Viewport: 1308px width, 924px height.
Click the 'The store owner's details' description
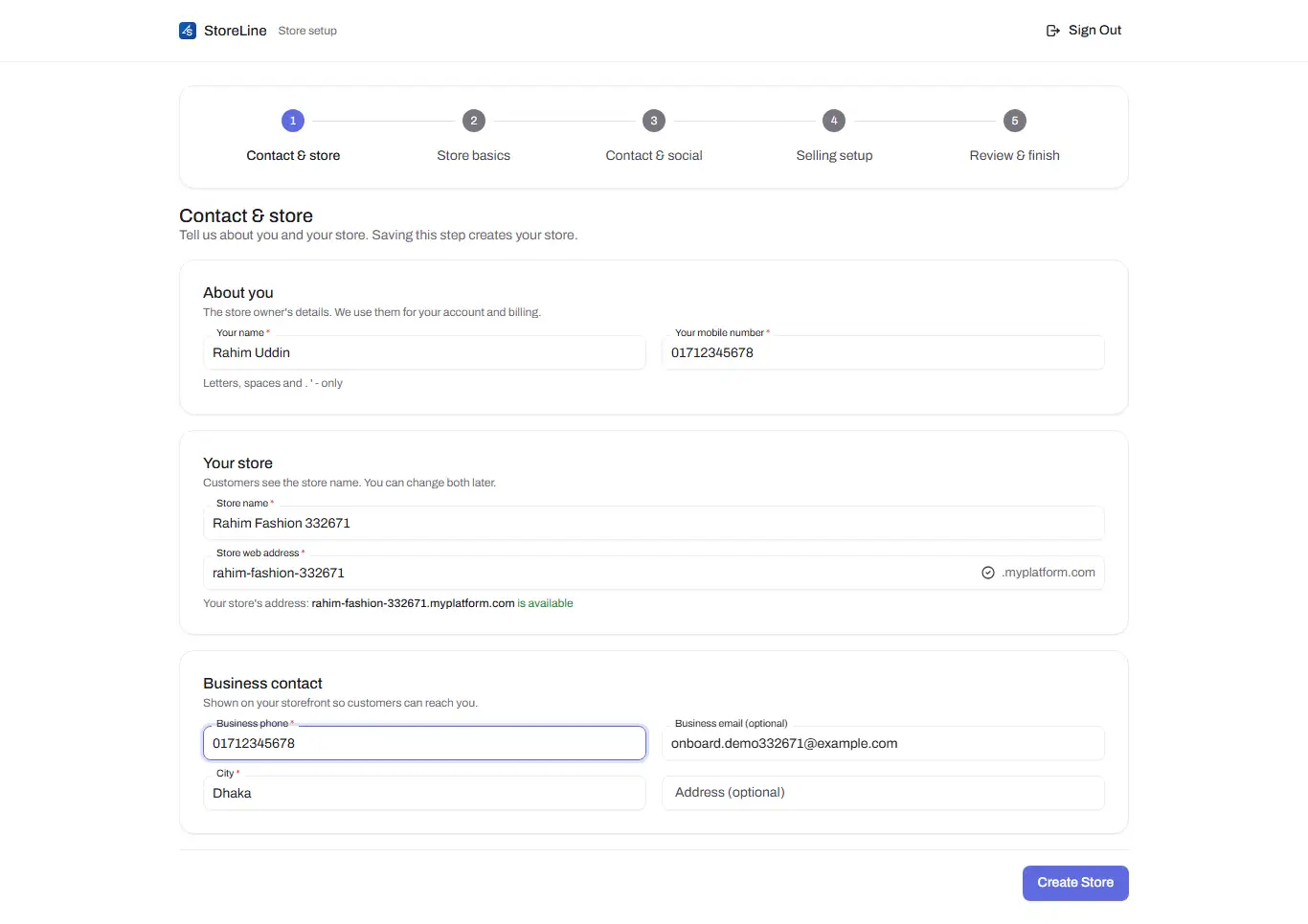pyautogui.click(x=372, y=312)
